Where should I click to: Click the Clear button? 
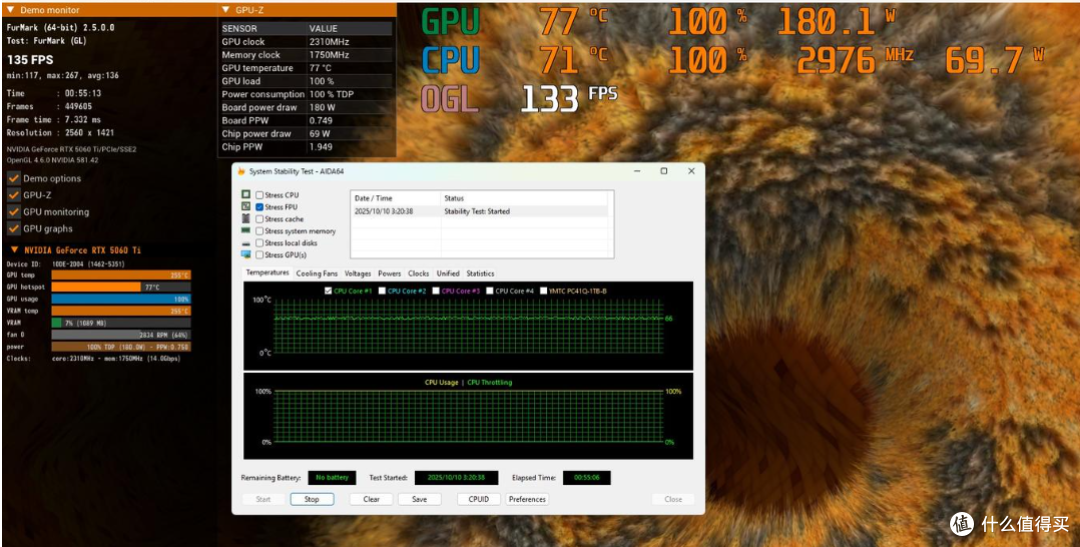coord(371,499)
